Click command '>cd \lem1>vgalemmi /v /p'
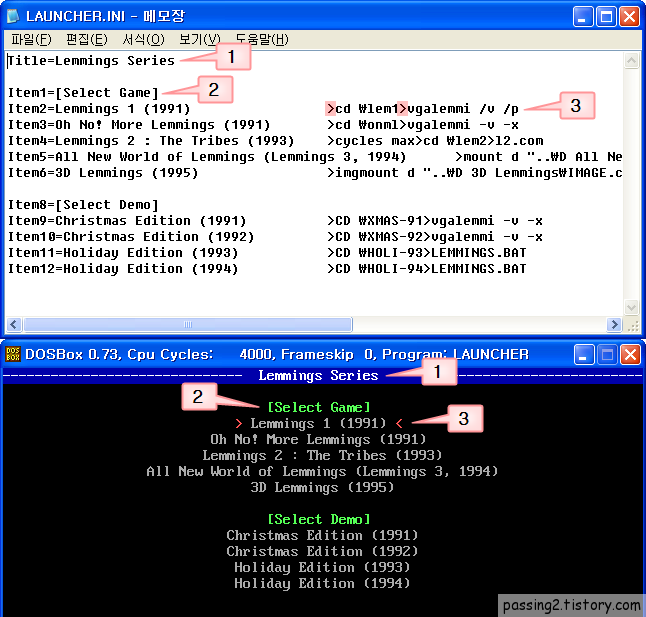This screenshot has height=617, width=646. coord(423,109)
